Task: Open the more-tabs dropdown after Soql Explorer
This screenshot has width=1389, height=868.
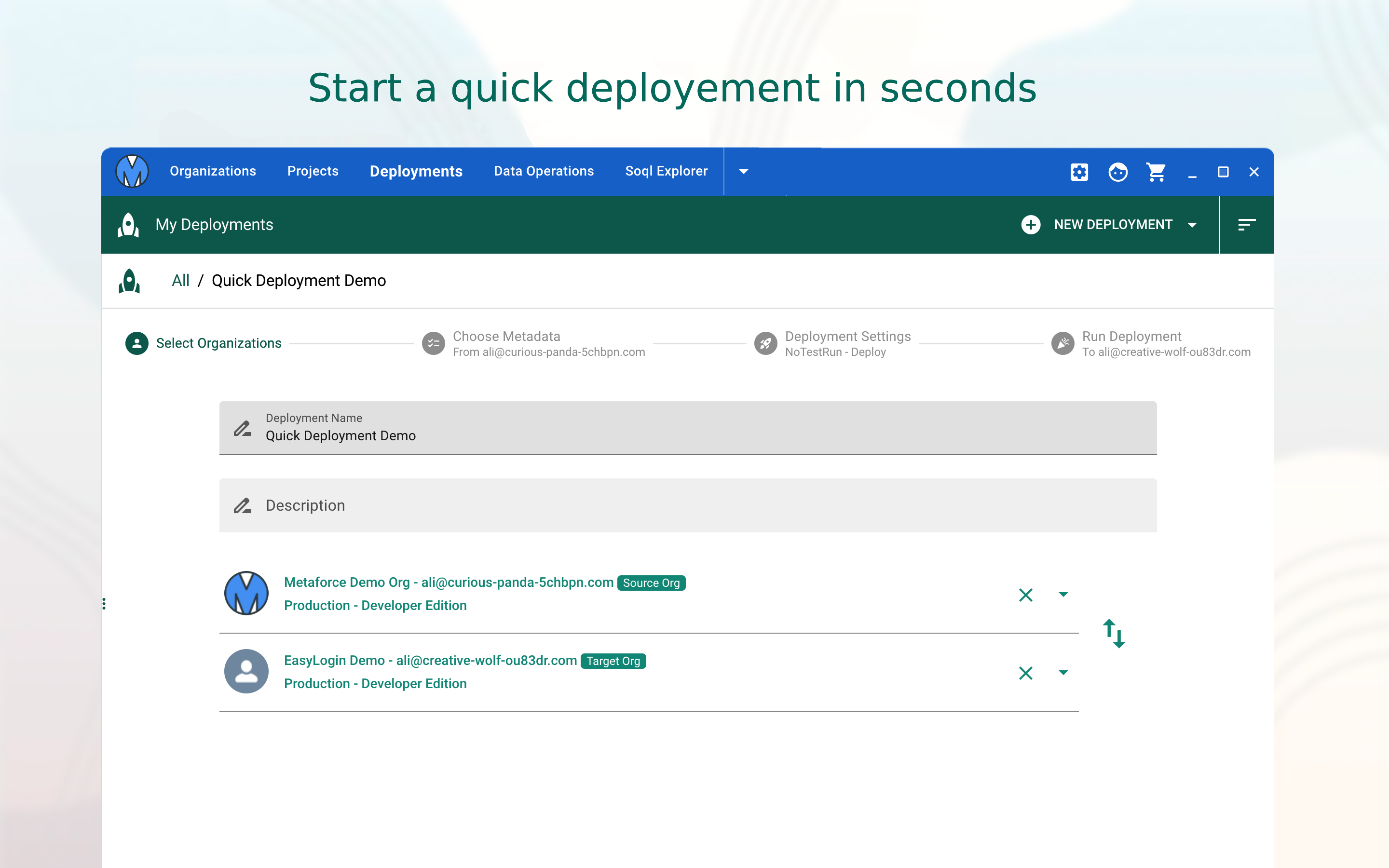Action: (743, 171)
